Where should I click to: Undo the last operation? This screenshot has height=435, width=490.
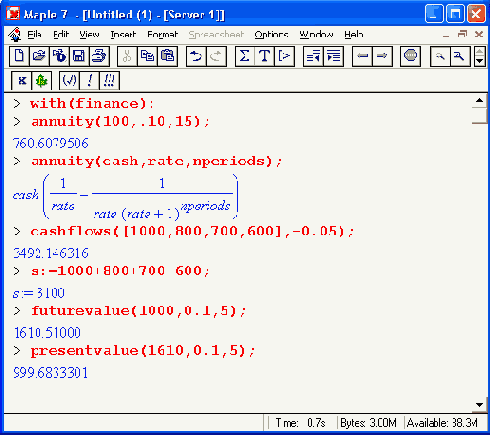196,56
